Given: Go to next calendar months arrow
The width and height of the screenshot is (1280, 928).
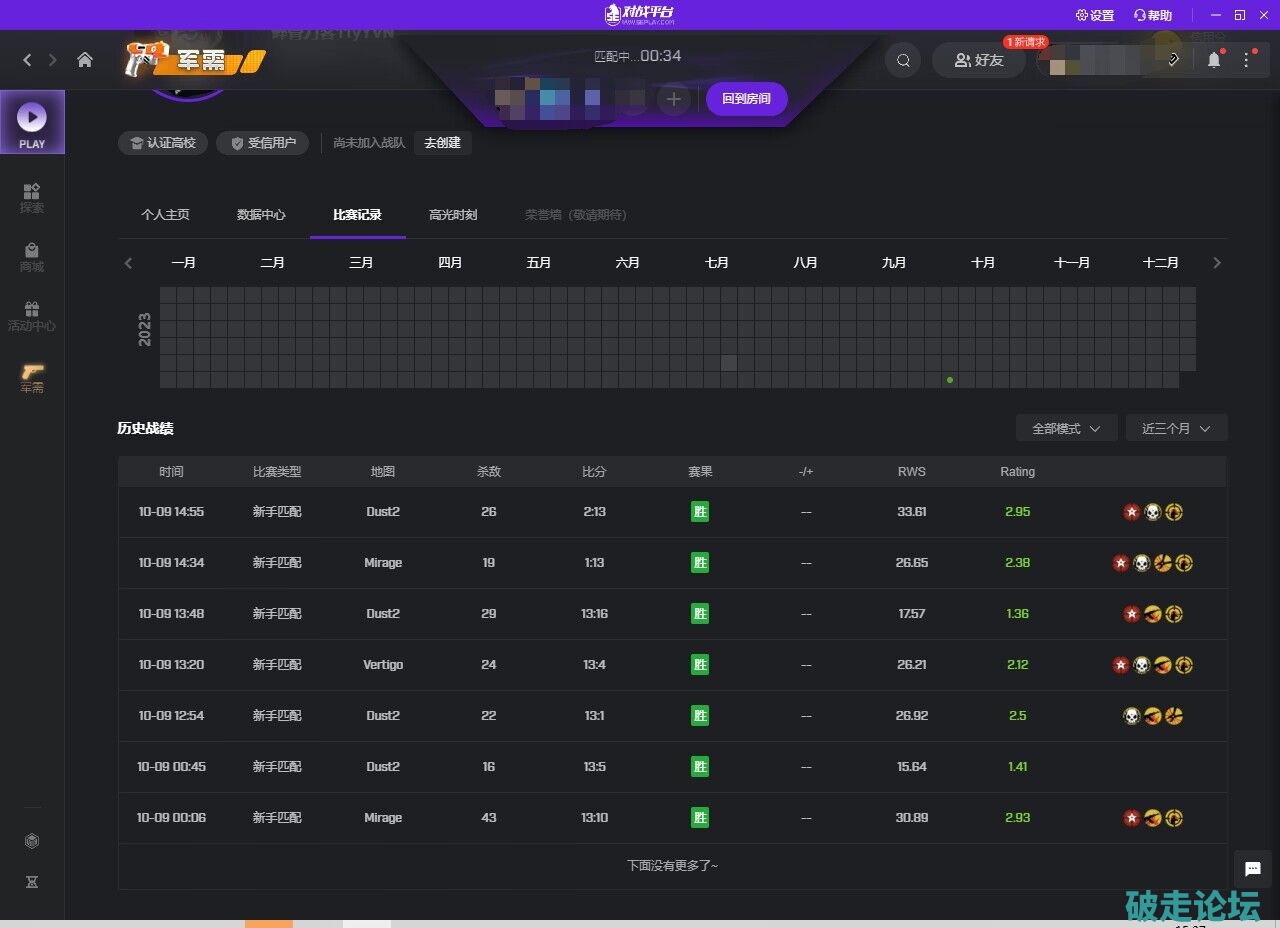Looking at the screenshot, I should (1217, 263).
